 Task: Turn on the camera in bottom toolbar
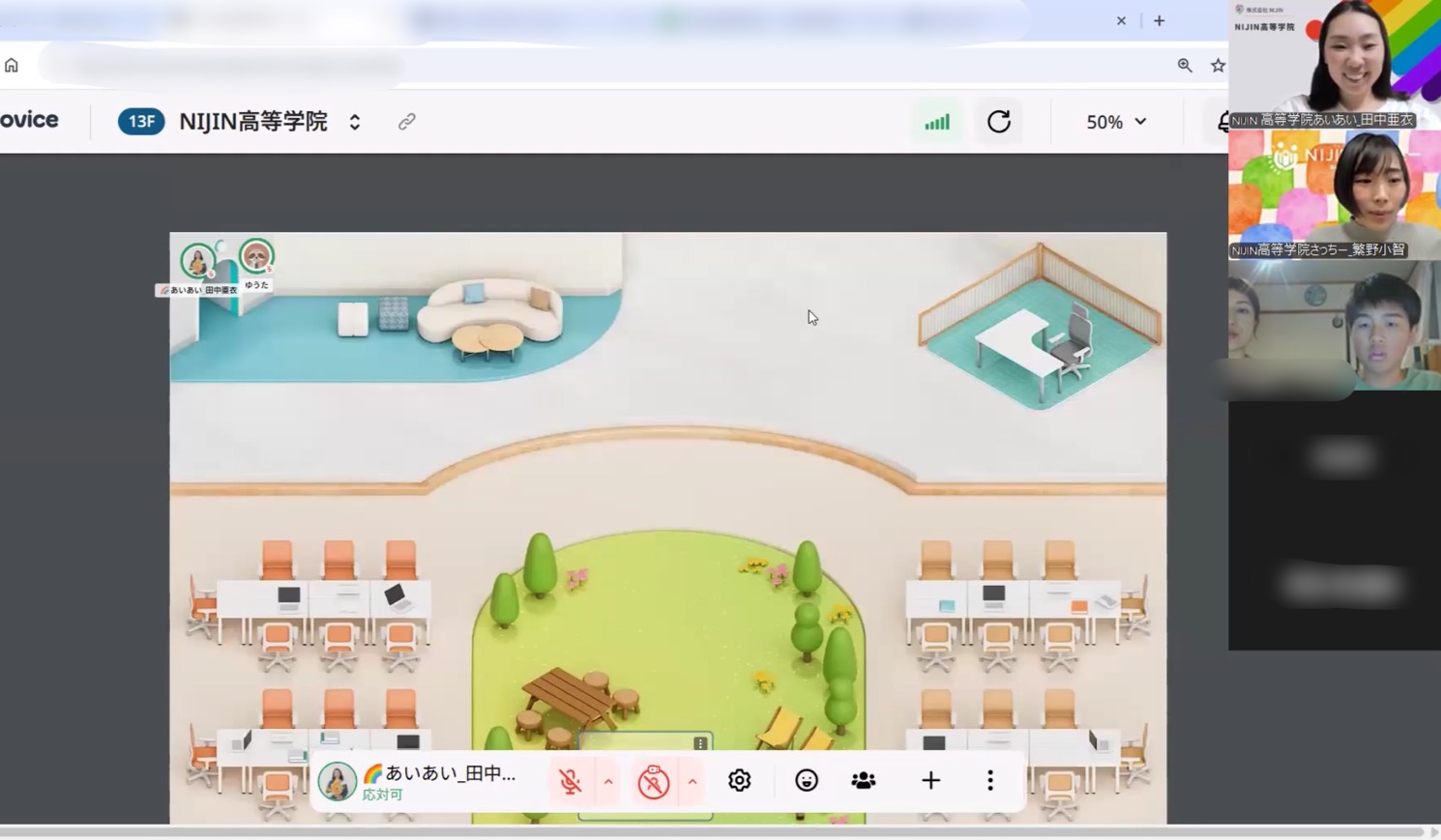654,781
